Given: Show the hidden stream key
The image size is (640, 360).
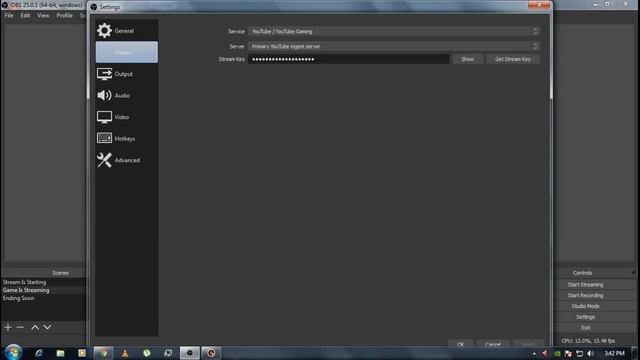Looking at the screenshot, I should point(468,59).
